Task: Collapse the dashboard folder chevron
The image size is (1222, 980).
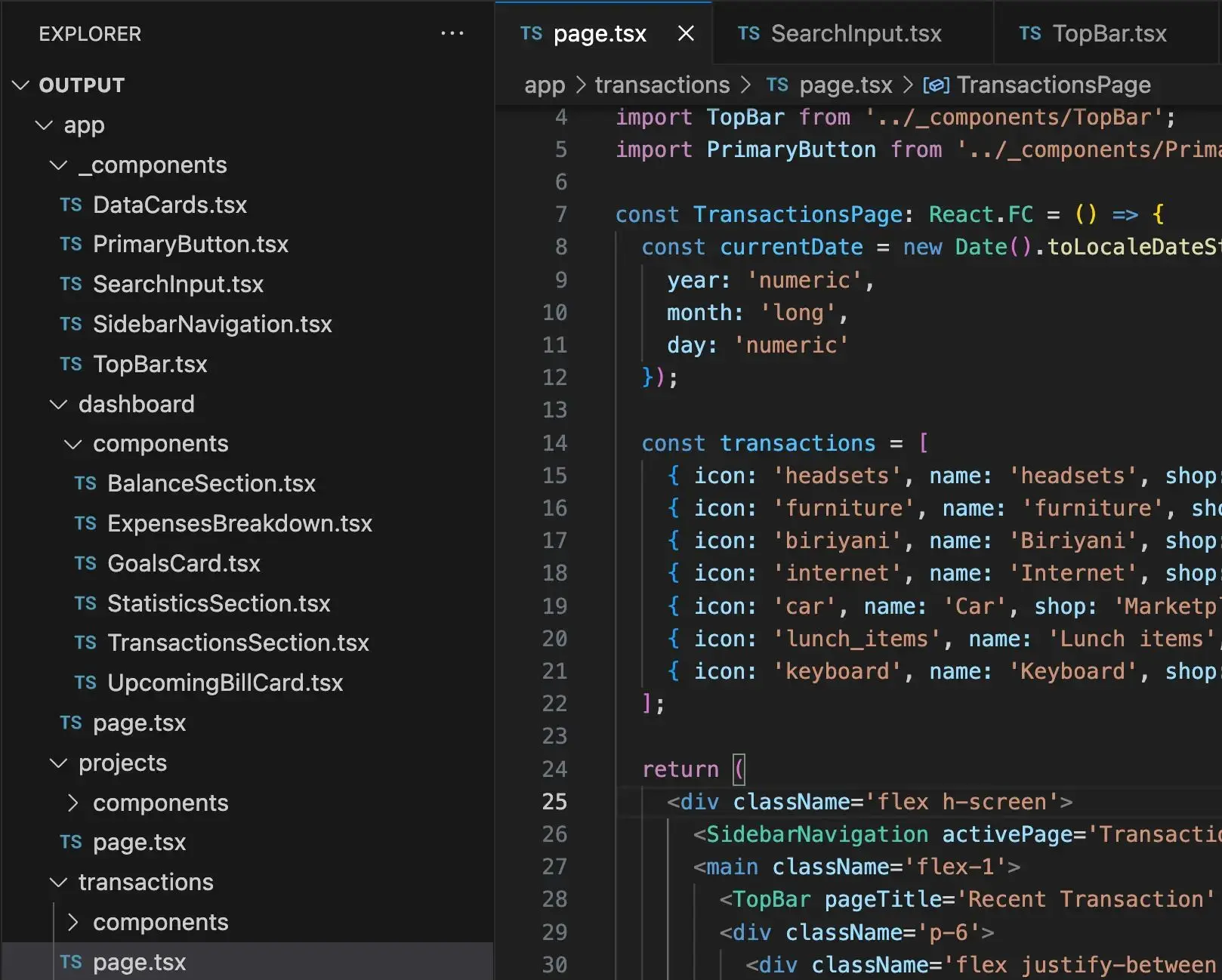Action: [58, 405]
